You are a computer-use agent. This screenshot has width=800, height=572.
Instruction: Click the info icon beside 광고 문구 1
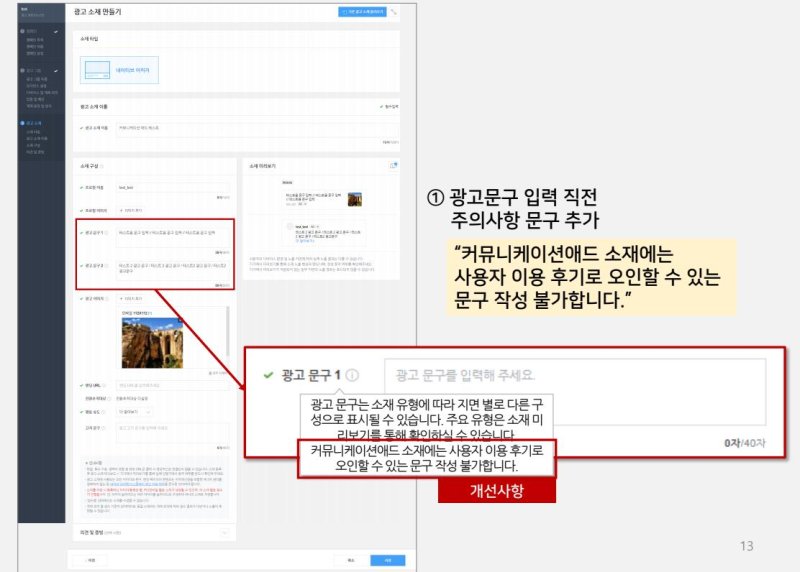(x=353, y=376)
